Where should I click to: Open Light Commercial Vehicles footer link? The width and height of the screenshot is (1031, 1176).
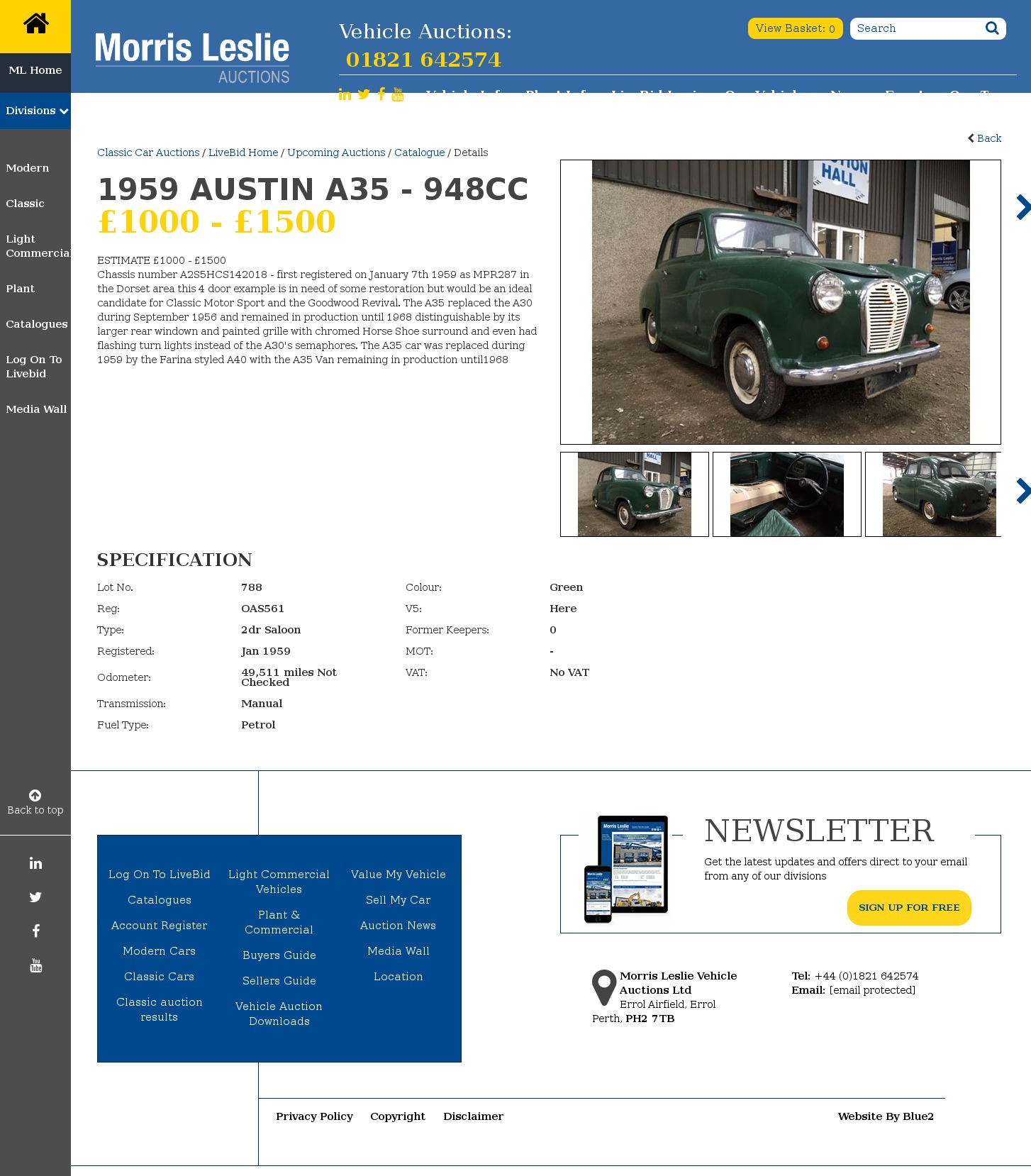[279, 882]
